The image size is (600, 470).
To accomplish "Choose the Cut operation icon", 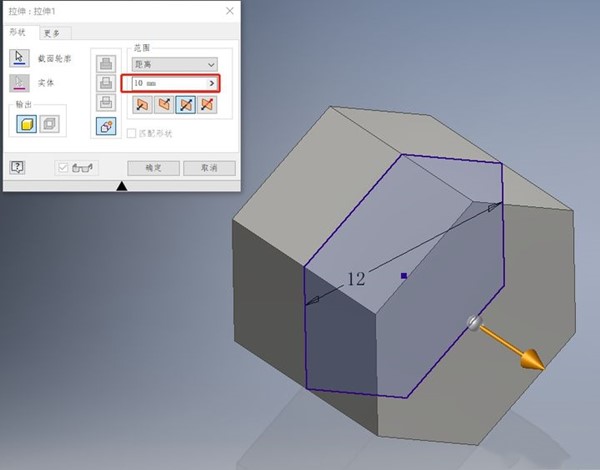I will [x=106, y=83].
